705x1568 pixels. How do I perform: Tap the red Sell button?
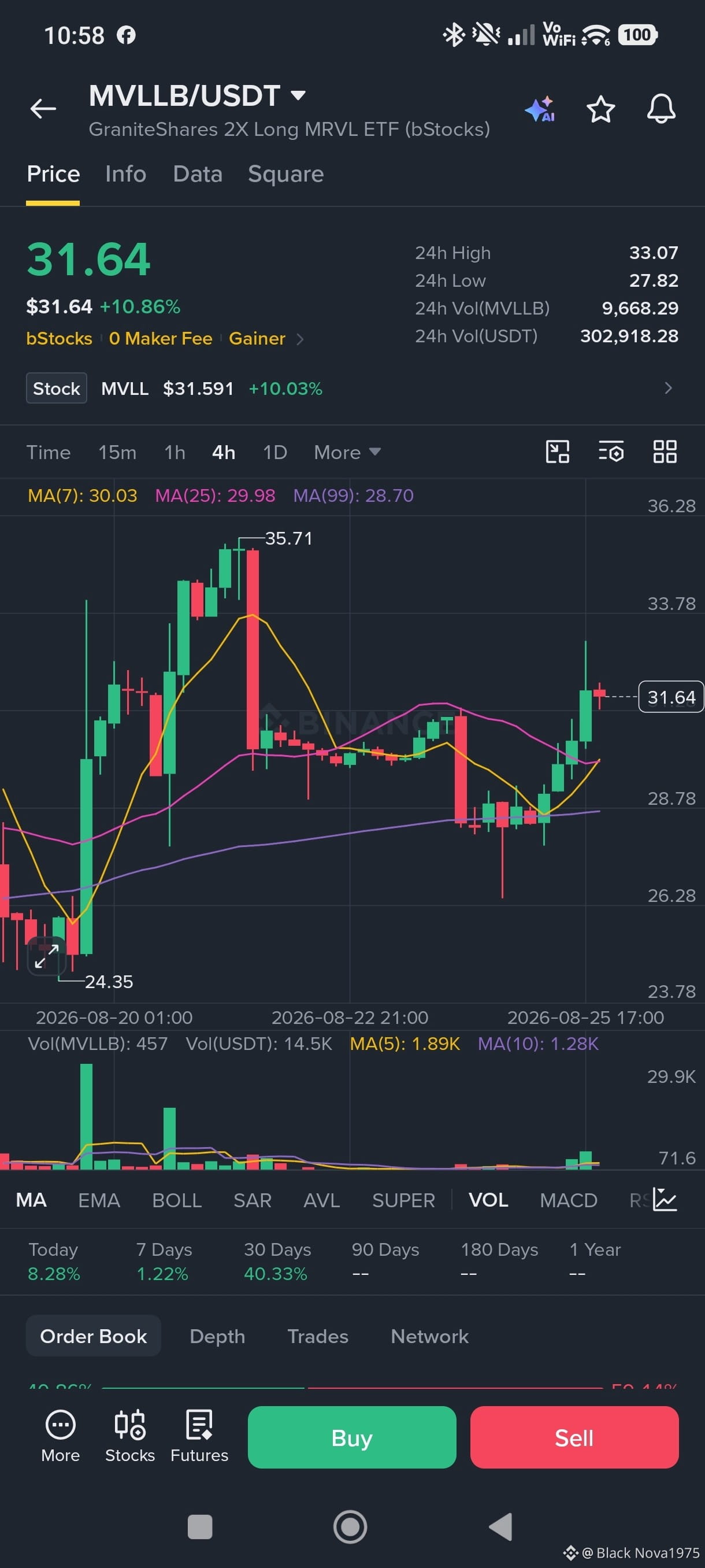click(574, 1437)
